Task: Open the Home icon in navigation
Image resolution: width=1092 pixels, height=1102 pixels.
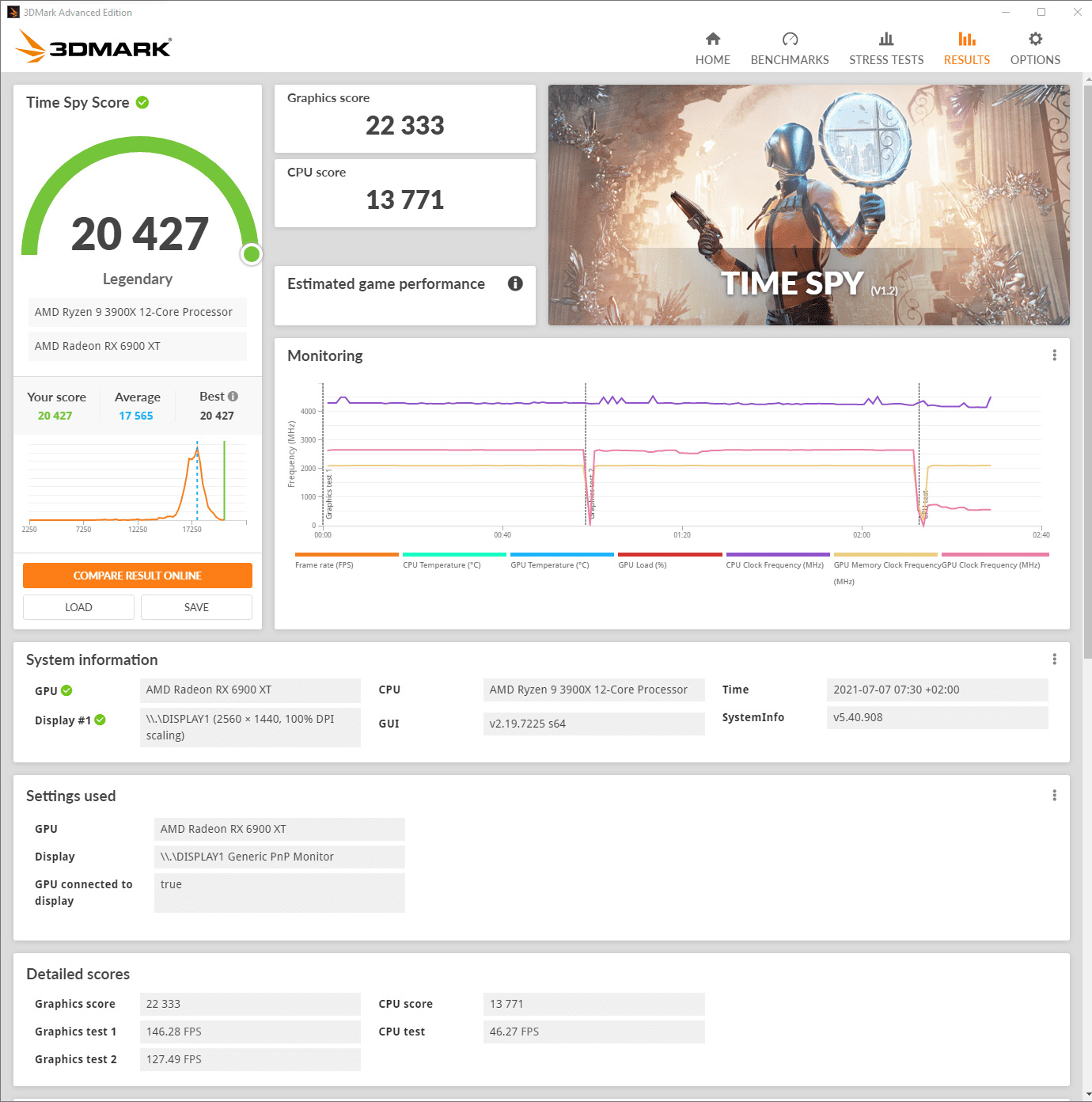Action: (713, 39)
